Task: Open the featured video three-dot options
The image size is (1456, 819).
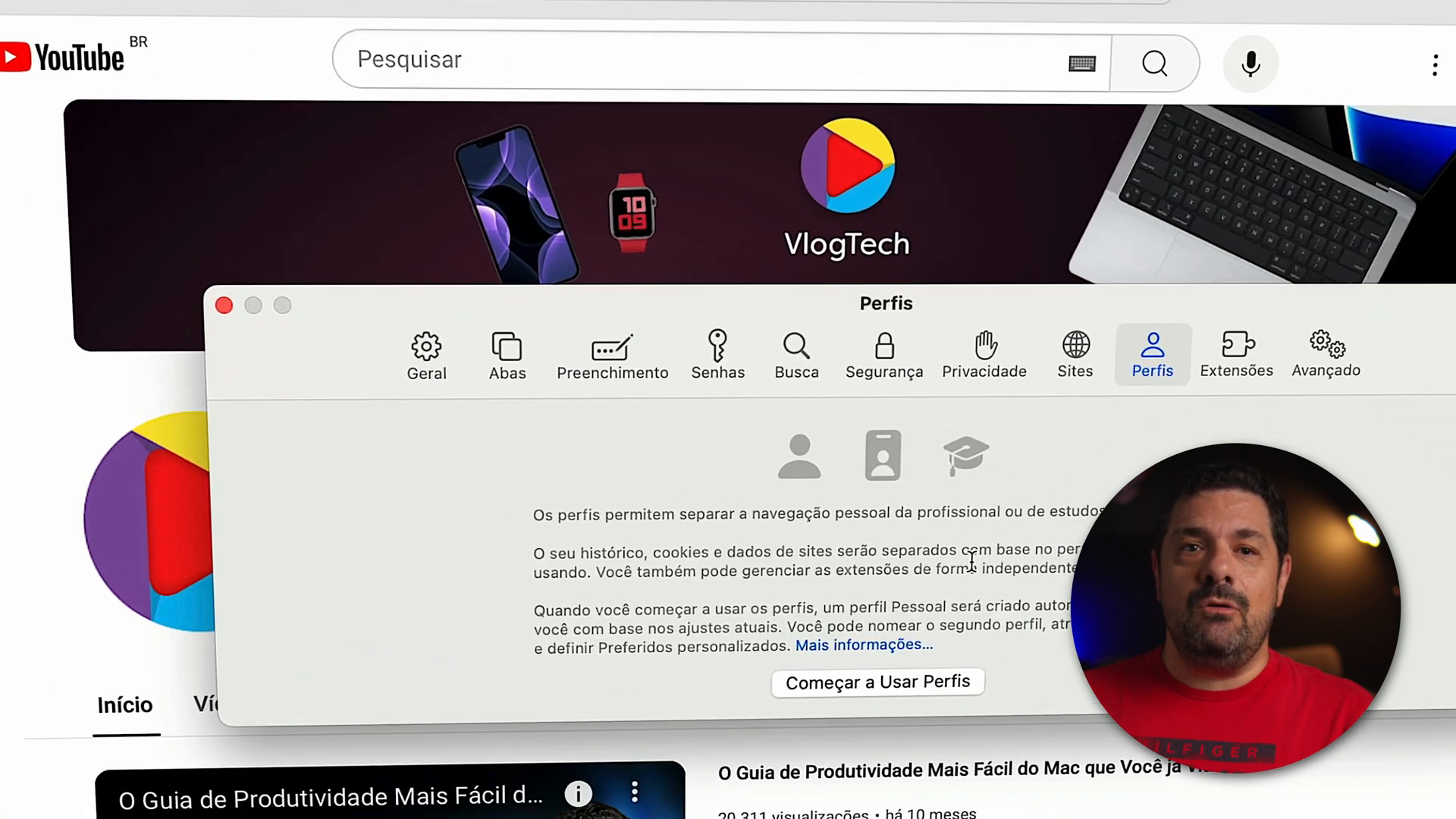Action: click(635, 792)
